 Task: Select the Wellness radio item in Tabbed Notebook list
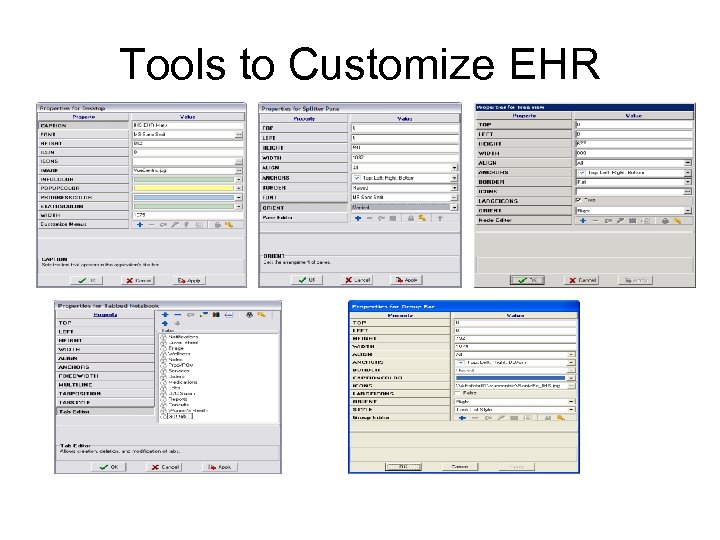tap(163, 354)
